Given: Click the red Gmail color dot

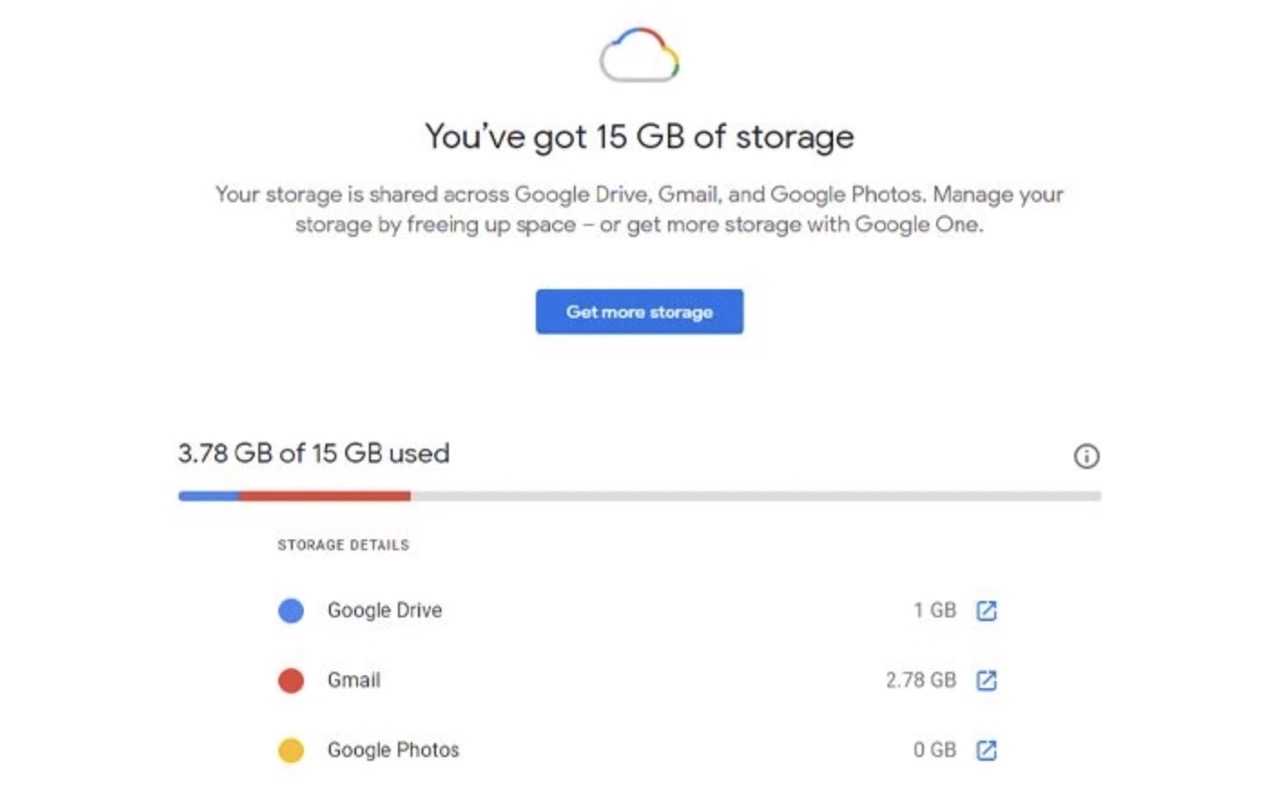Looking at the screenshot, I should (x=291, y=680).
